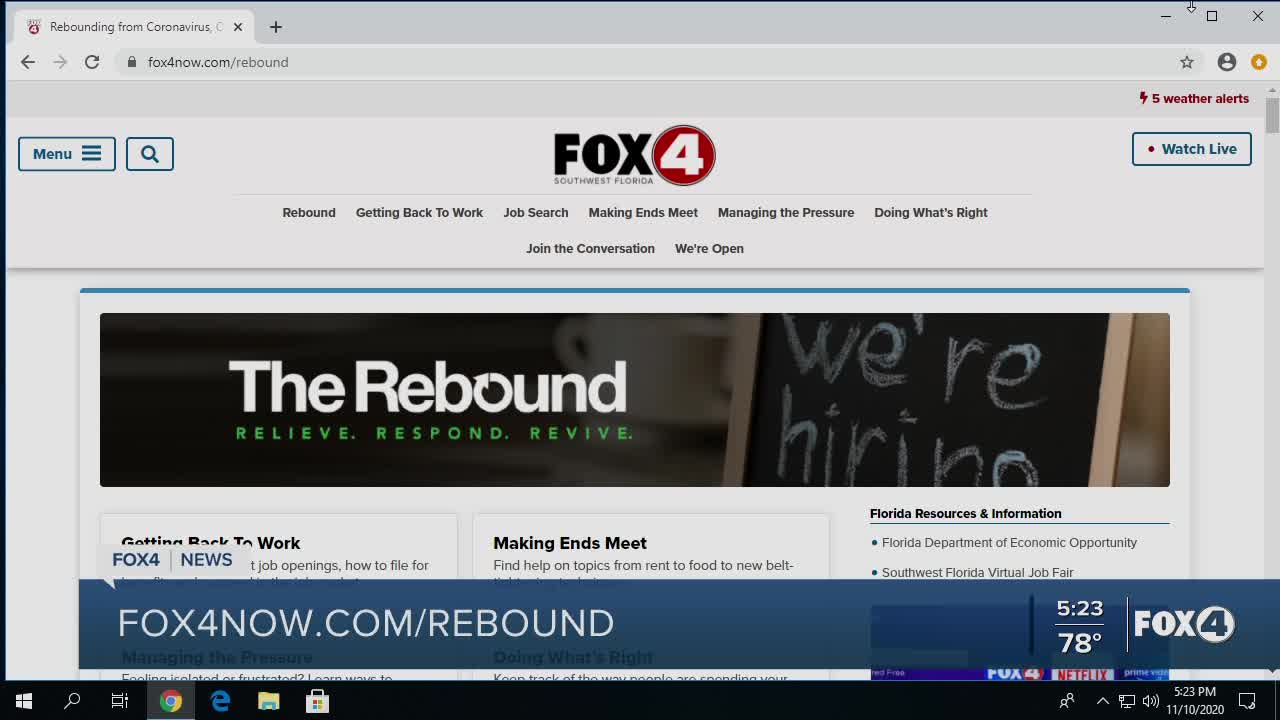The height and width of the screenshot is (720, 1280).
Task: Go back to the previous page
Action: coord(28,62)
